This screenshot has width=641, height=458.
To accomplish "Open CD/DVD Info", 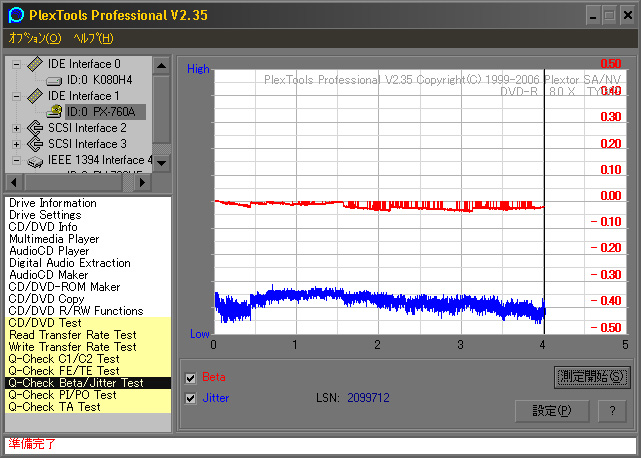I will click(88, 227).
